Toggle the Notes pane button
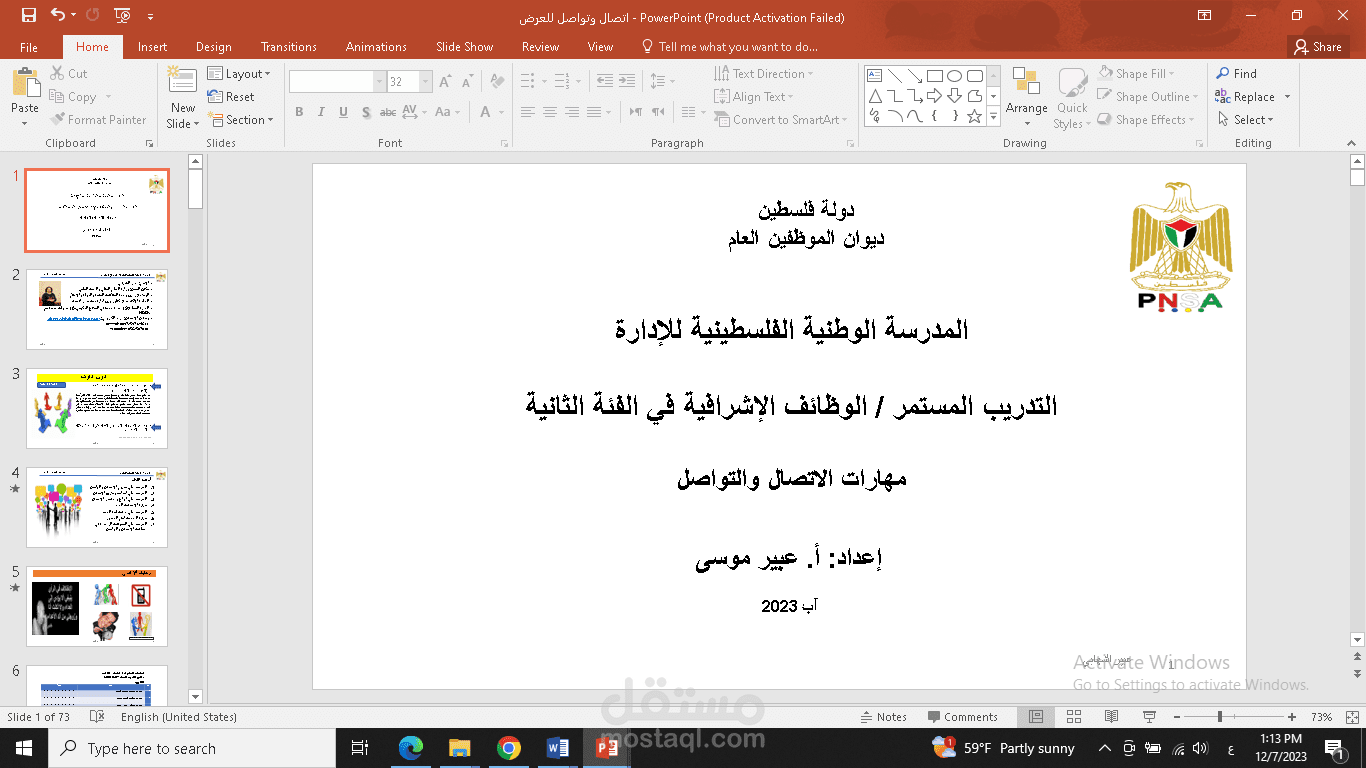1366x768 pixels. (x=884, y=717)
